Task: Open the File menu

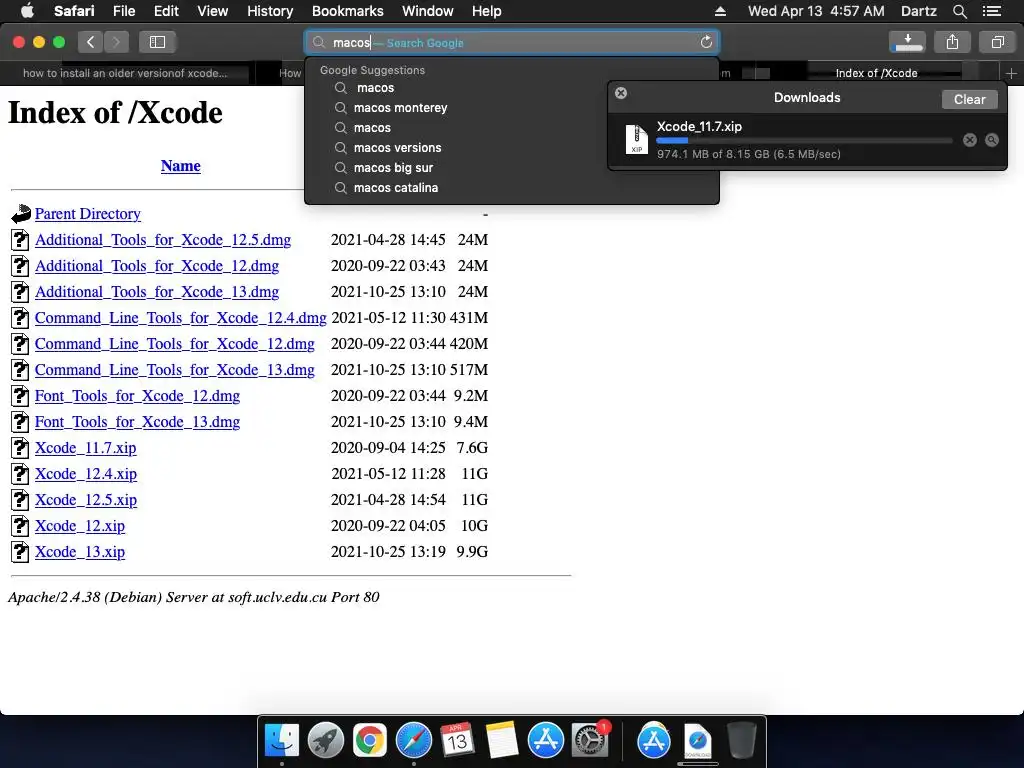Action: pyautogui.click(x=123, y=11)
